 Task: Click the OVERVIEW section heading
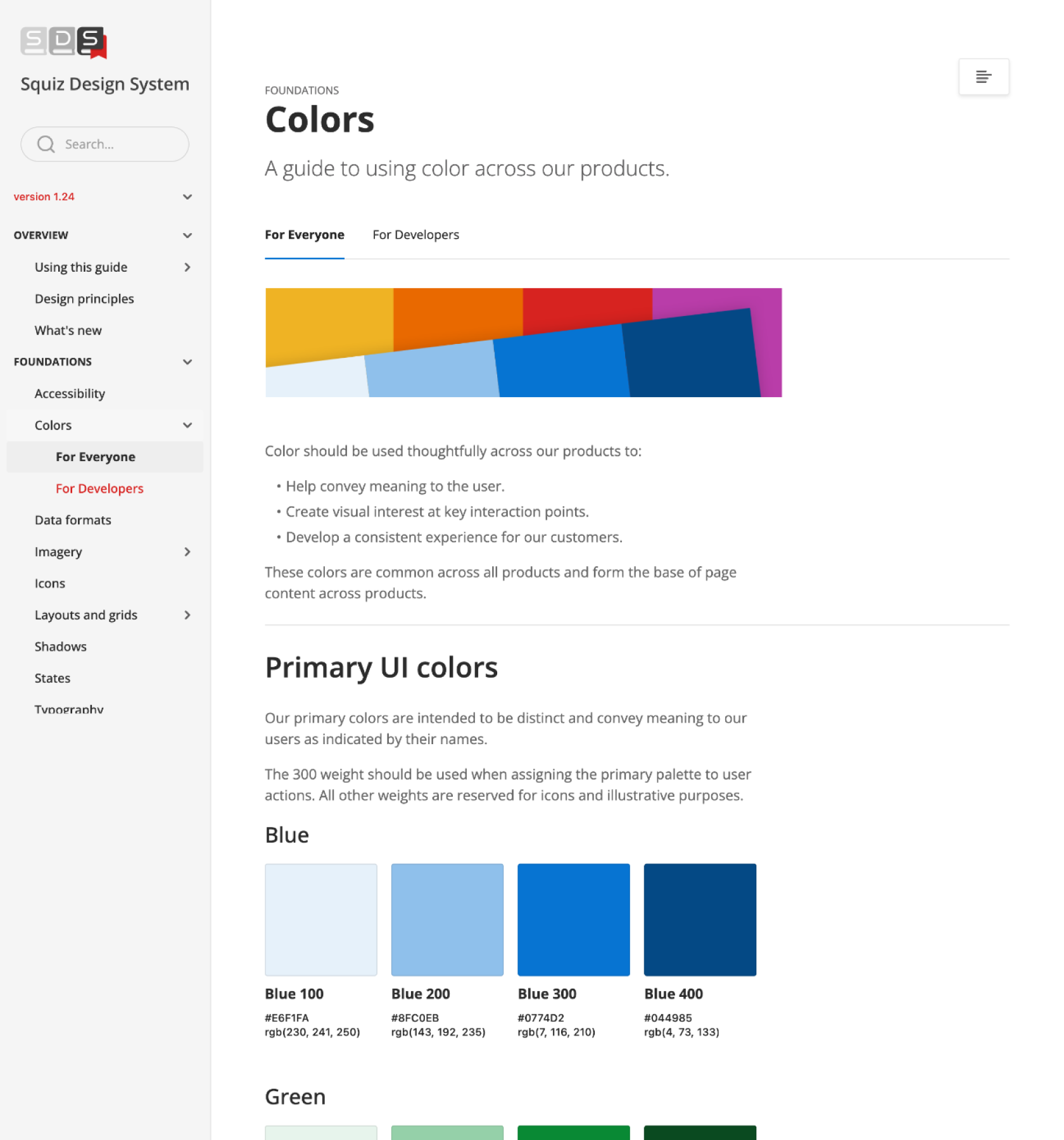(41, 236)
